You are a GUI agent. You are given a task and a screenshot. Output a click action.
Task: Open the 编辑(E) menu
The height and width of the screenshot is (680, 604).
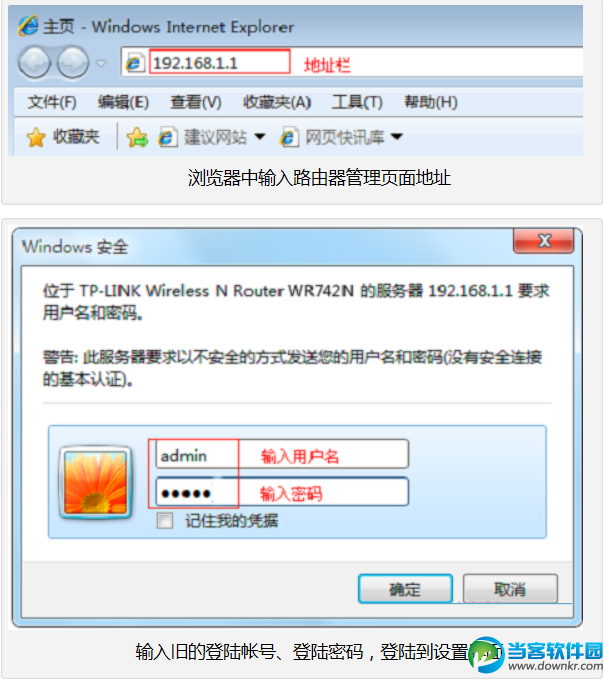tap(123, 102)
